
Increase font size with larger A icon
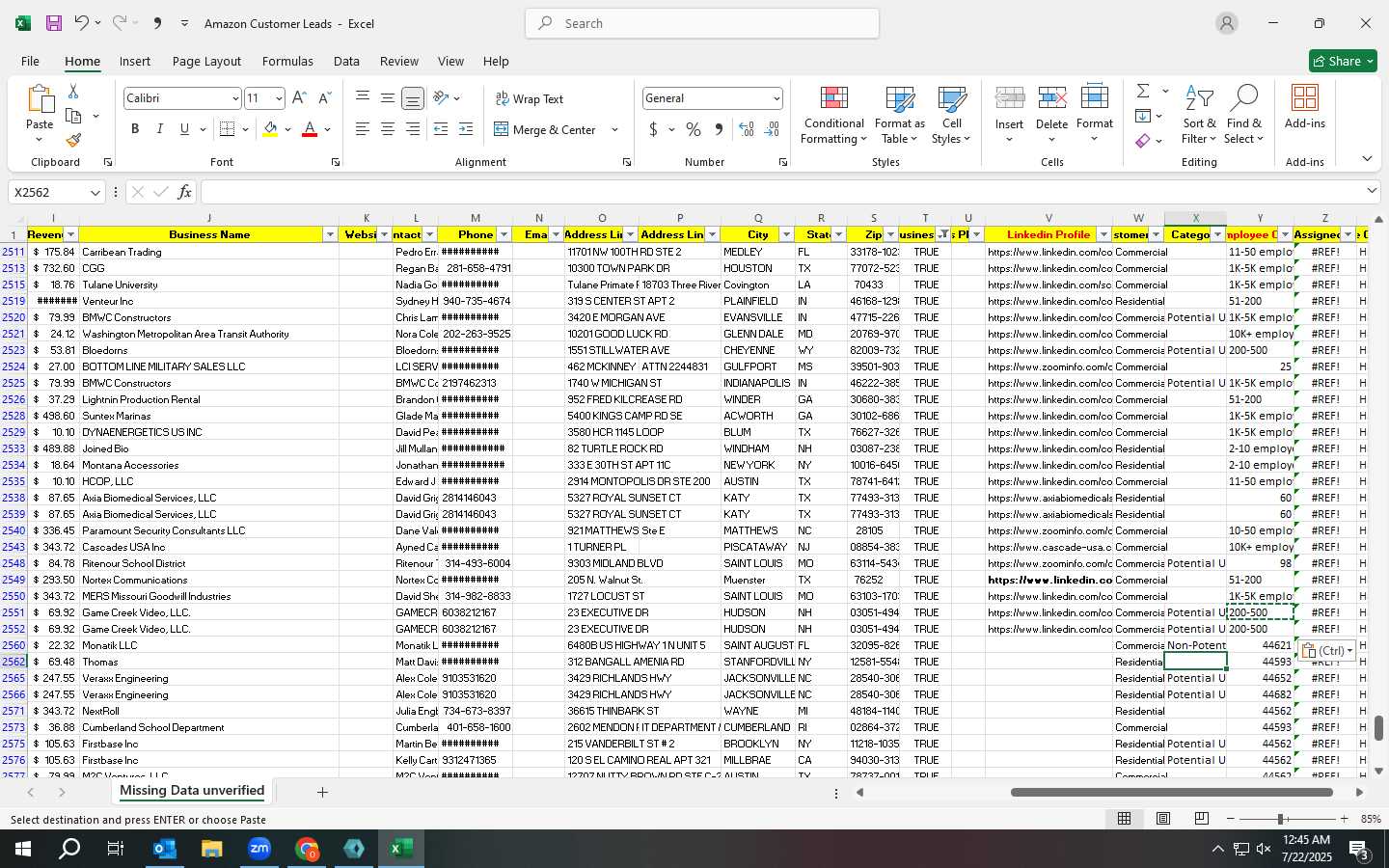(x=299, y=98)
